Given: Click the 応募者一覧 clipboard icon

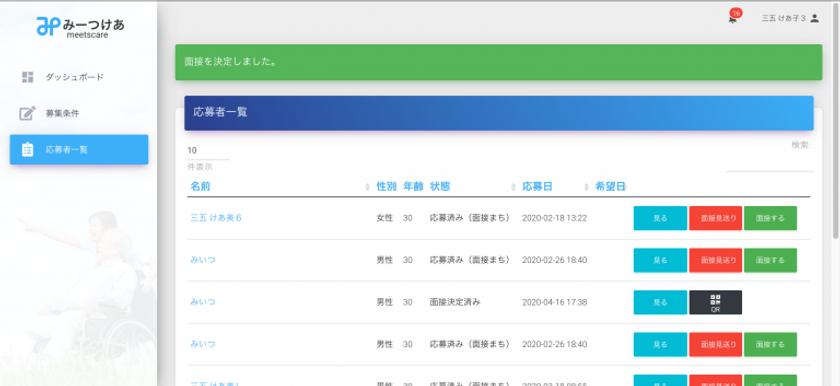Looking at the screenshot, I should [x=27, y=150].
